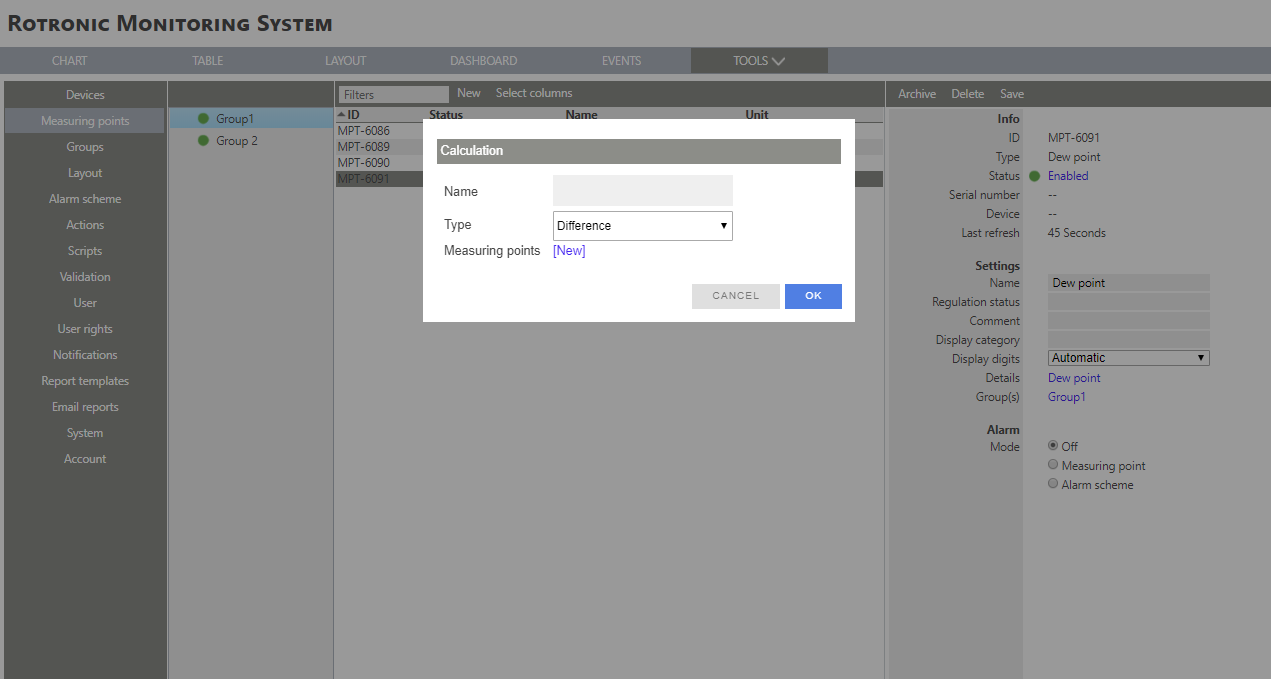Open Report templates in the sidebar
Screen dimensions: 1271x679
click(x=85, y=381)
